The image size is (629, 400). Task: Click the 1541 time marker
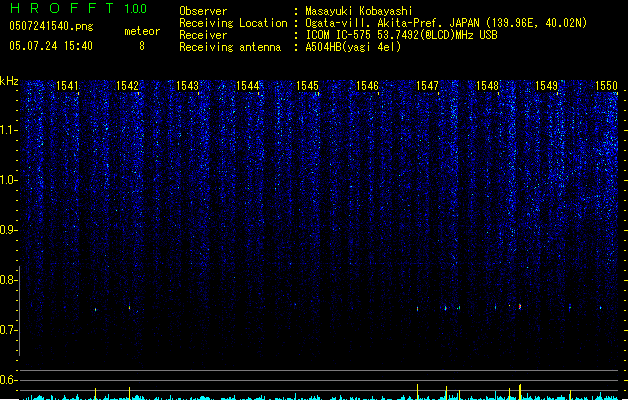click(67, 86)
